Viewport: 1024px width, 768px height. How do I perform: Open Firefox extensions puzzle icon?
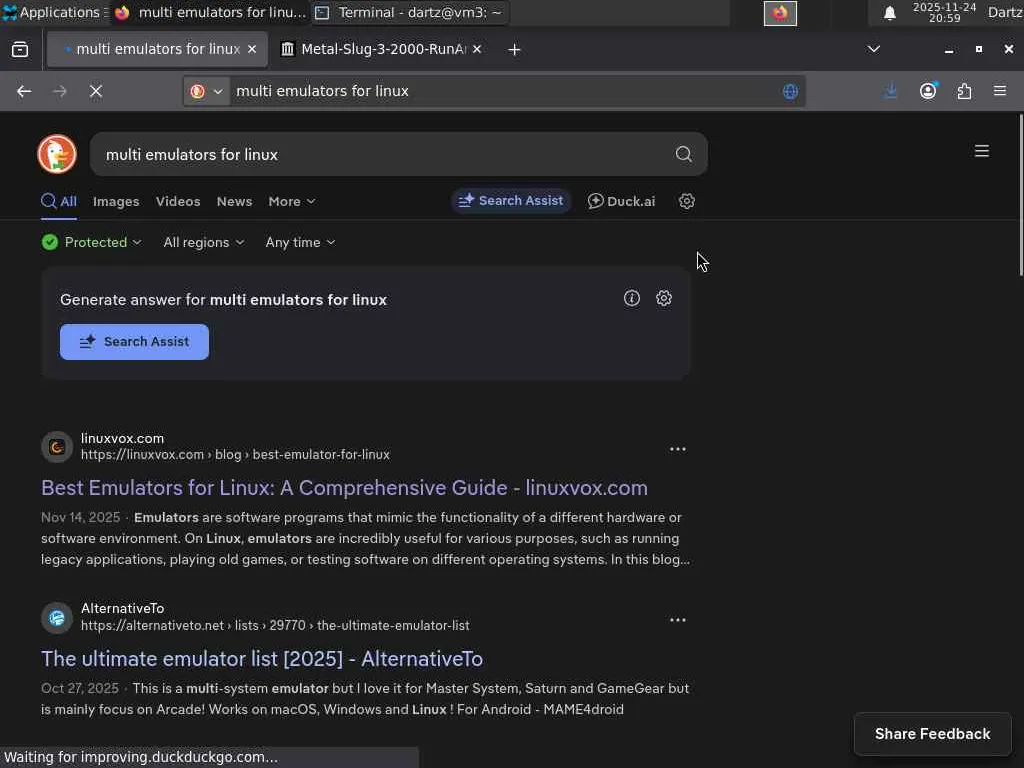964,91
